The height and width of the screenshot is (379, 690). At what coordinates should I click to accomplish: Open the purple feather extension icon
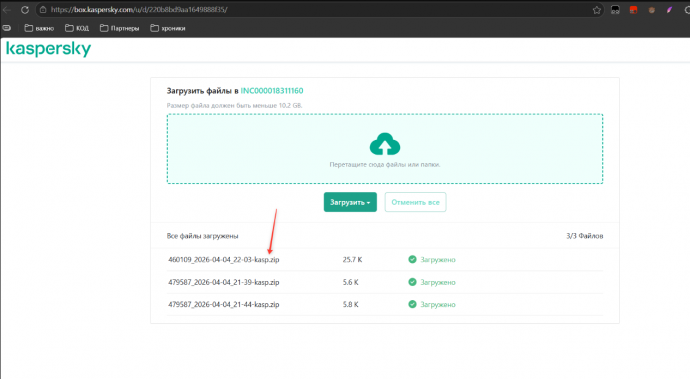click(x=669, y=10)
